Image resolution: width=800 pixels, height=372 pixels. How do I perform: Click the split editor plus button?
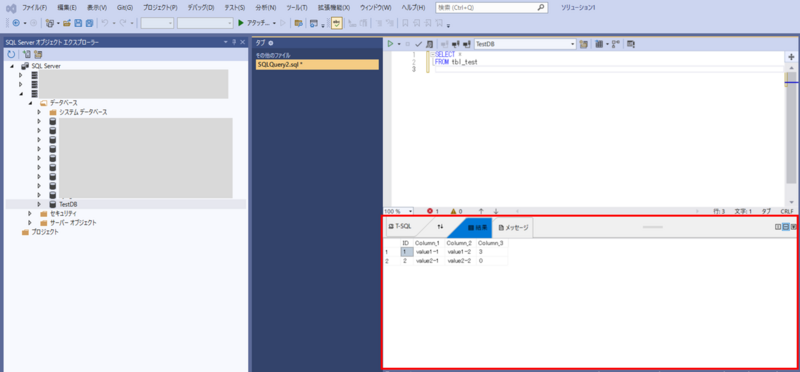[x=791, y=57]
